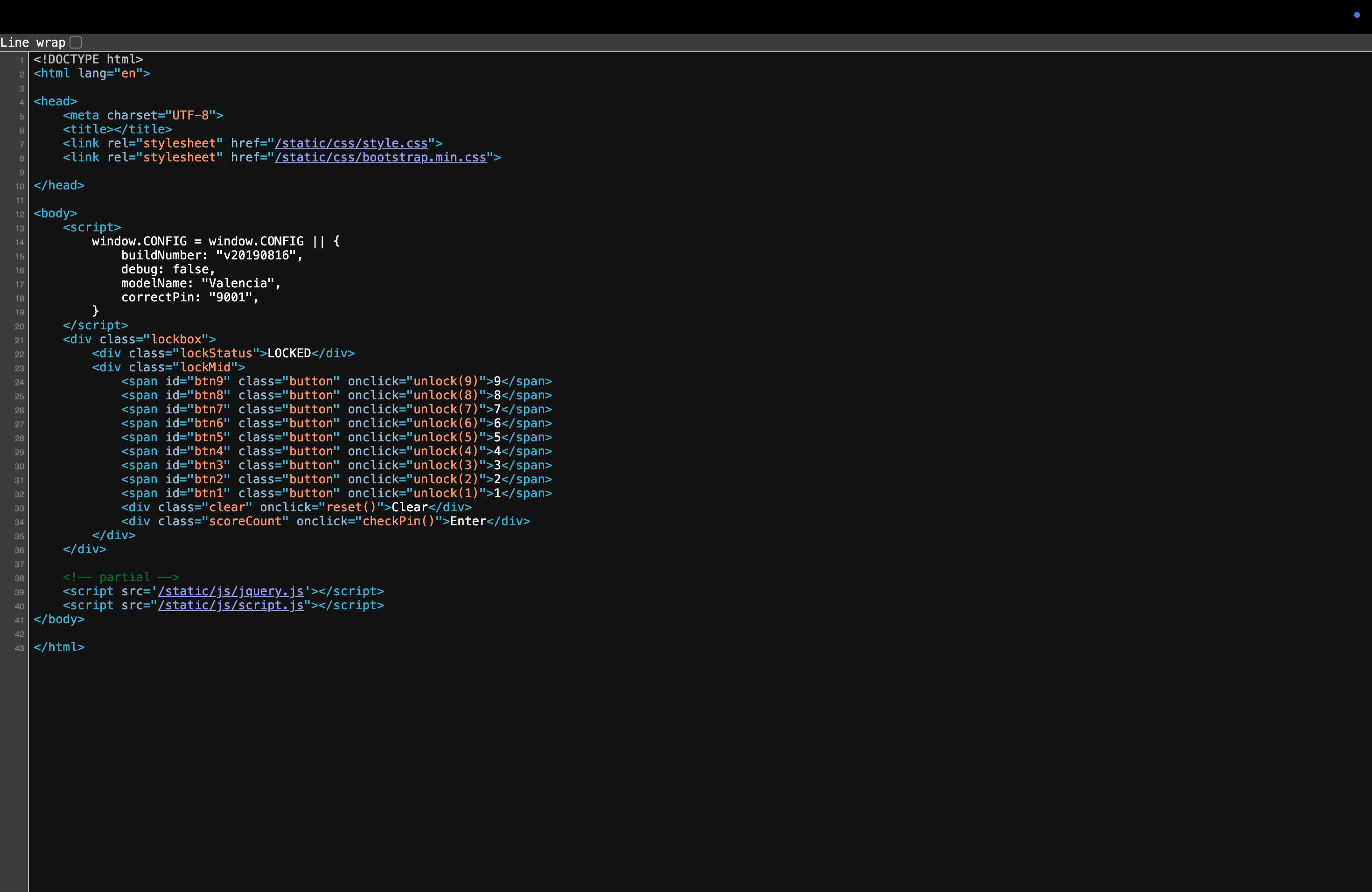Open the /static/css/style.css link
This screenshot has height=892, width=1372.
click(x=351, y=143)
